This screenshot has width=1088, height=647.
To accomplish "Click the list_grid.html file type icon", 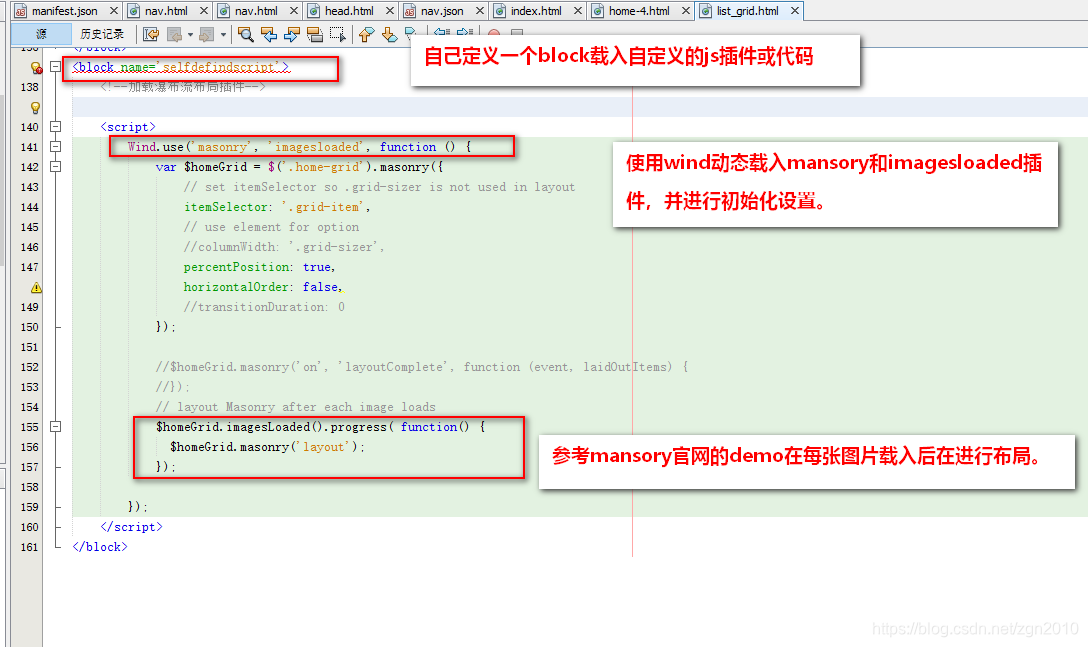I will [706, 11].
